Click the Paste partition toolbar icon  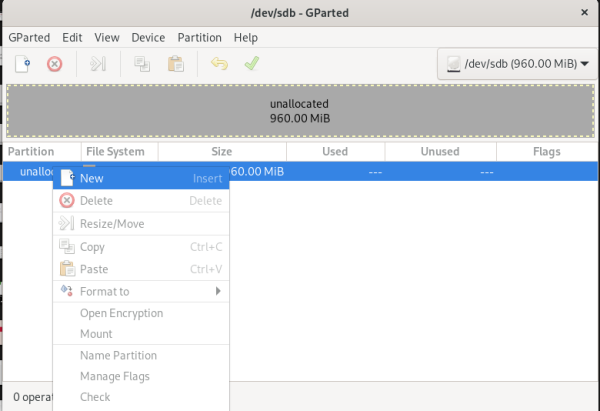tap(175, 64)
